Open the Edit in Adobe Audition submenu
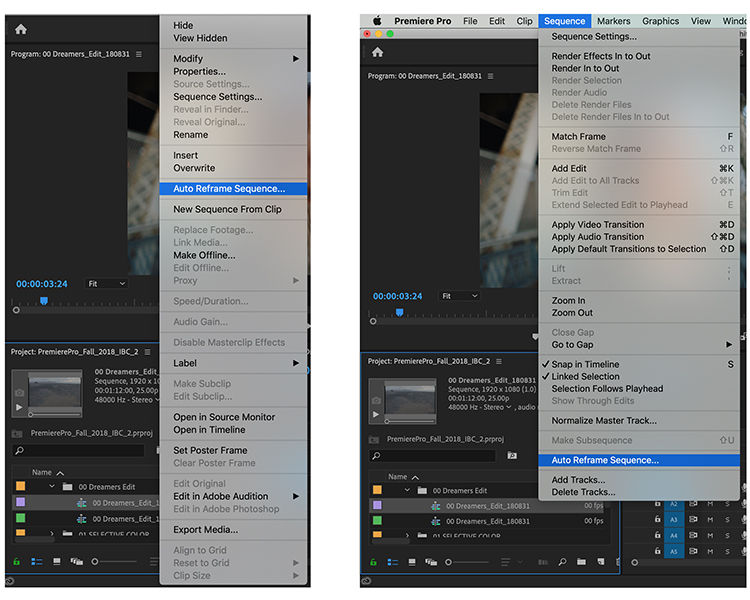 point(233,496)
